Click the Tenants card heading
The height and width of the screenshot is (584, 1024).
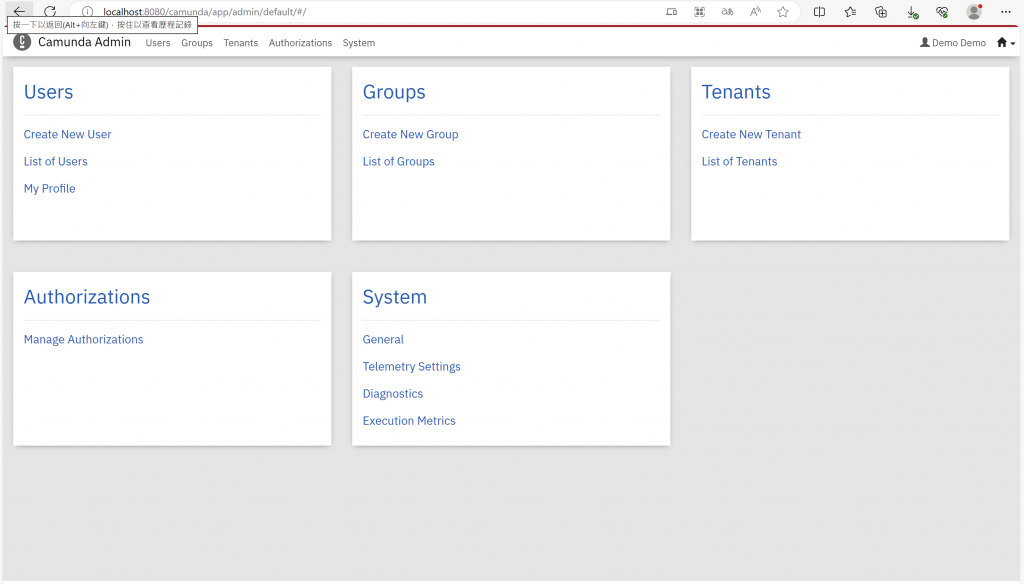coord(736,92)
